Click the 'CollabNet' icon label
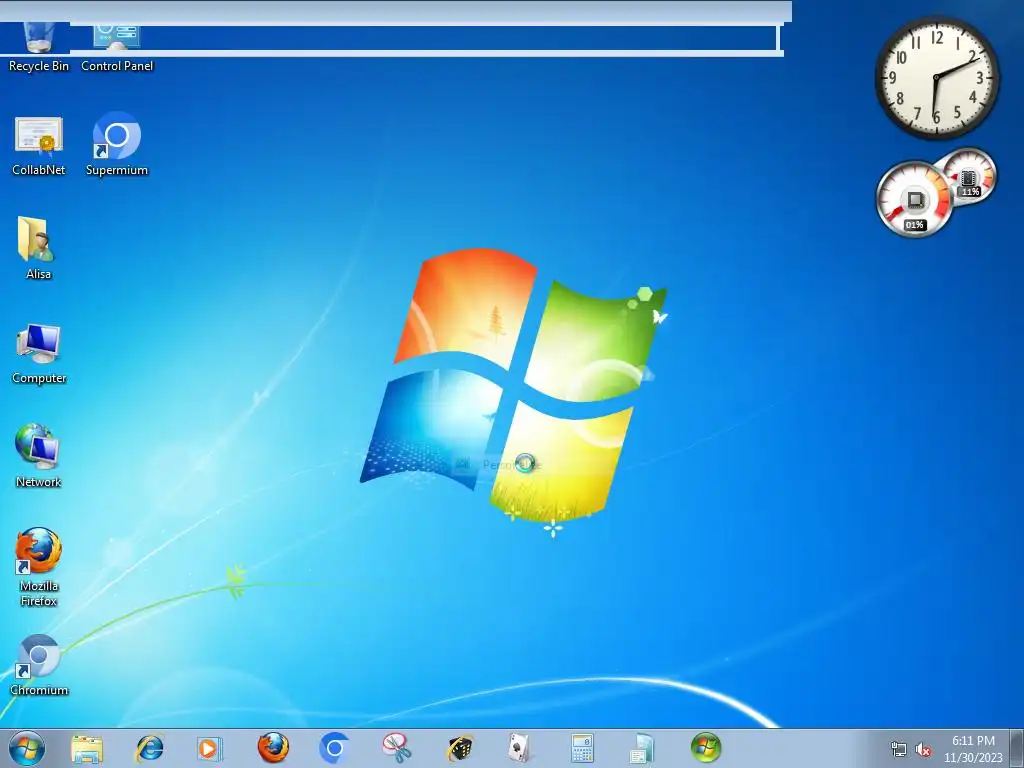1024x768 pixels. pyautogui.click(x=39, y=170)
